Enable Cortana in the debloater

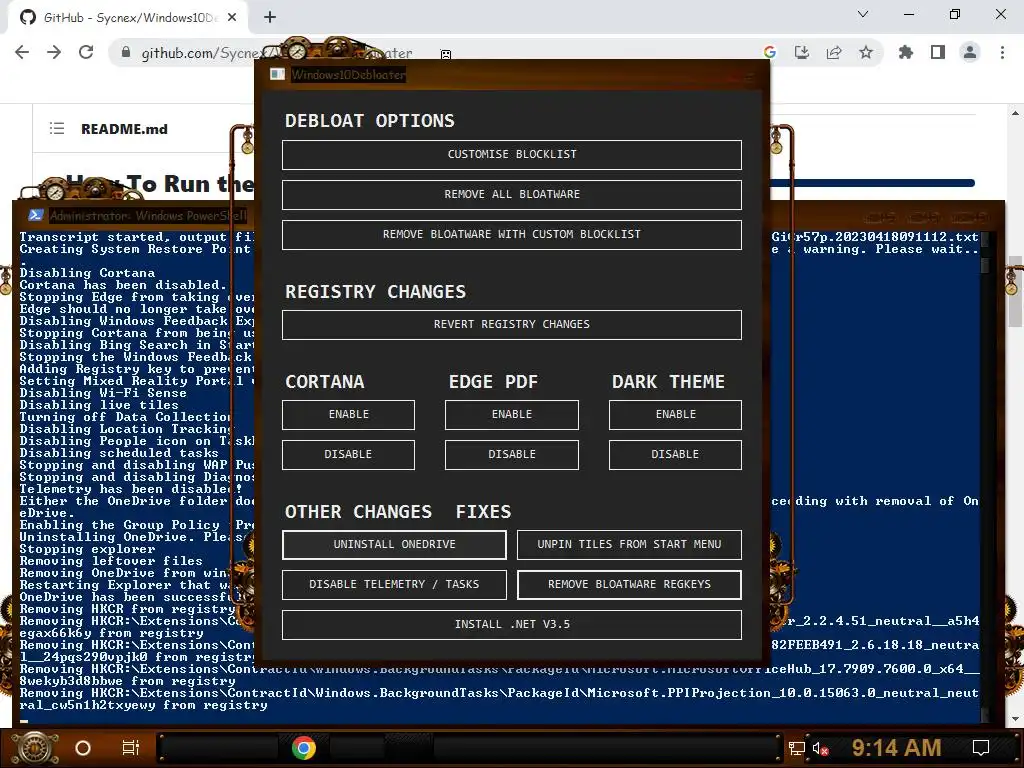click(x=348, y=415)
